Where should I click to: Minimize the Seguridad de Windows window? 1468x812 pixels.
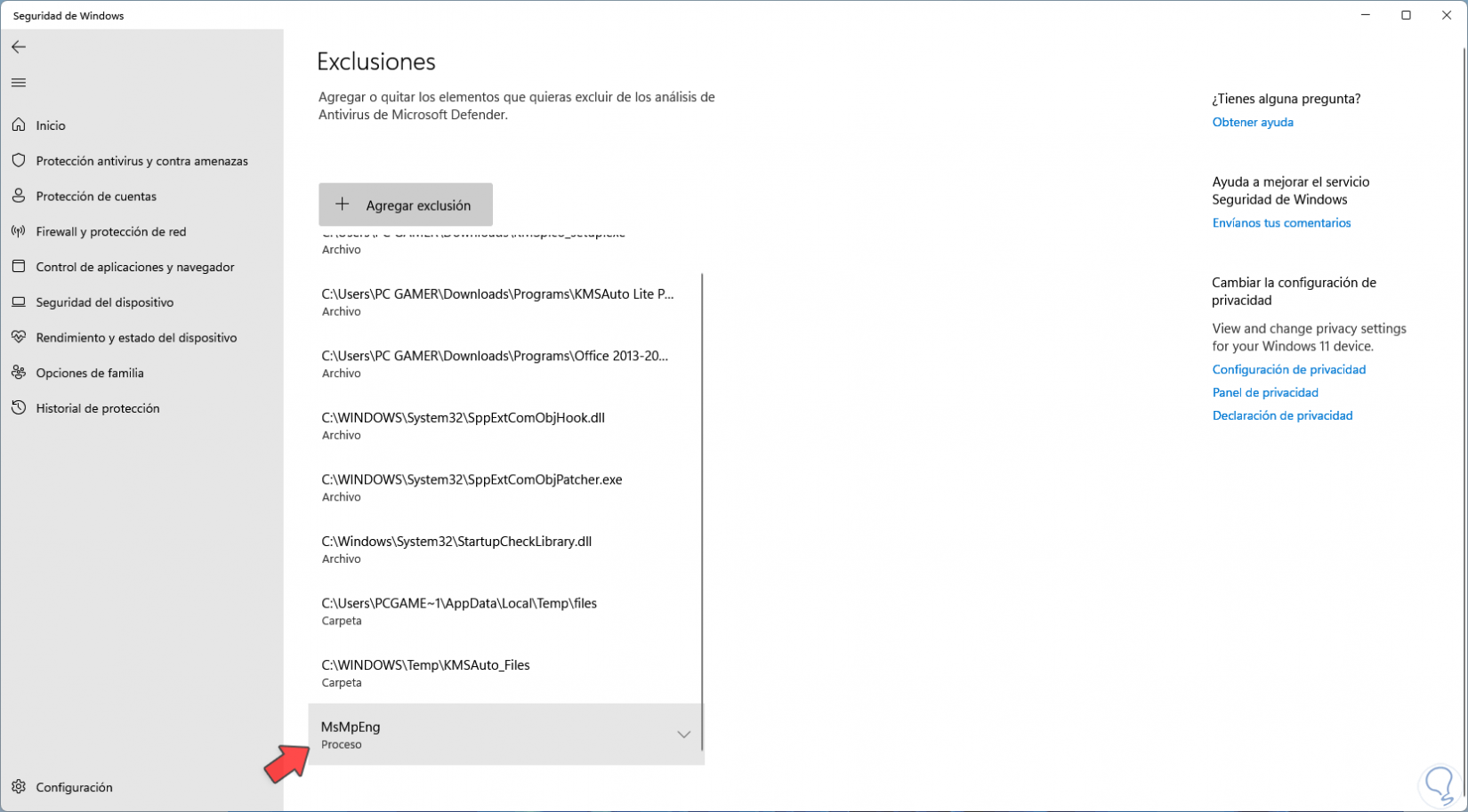(x=1366, y=15)
